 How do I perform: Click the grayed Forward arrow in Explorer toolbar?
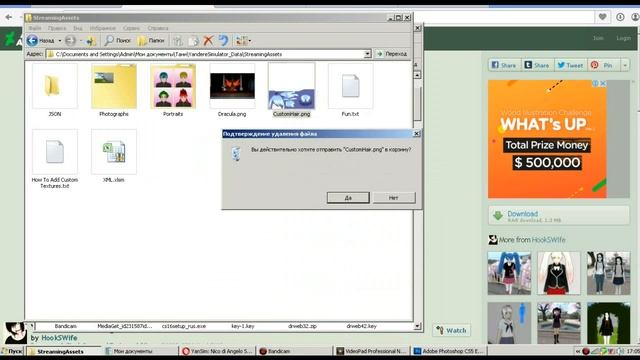70,40
